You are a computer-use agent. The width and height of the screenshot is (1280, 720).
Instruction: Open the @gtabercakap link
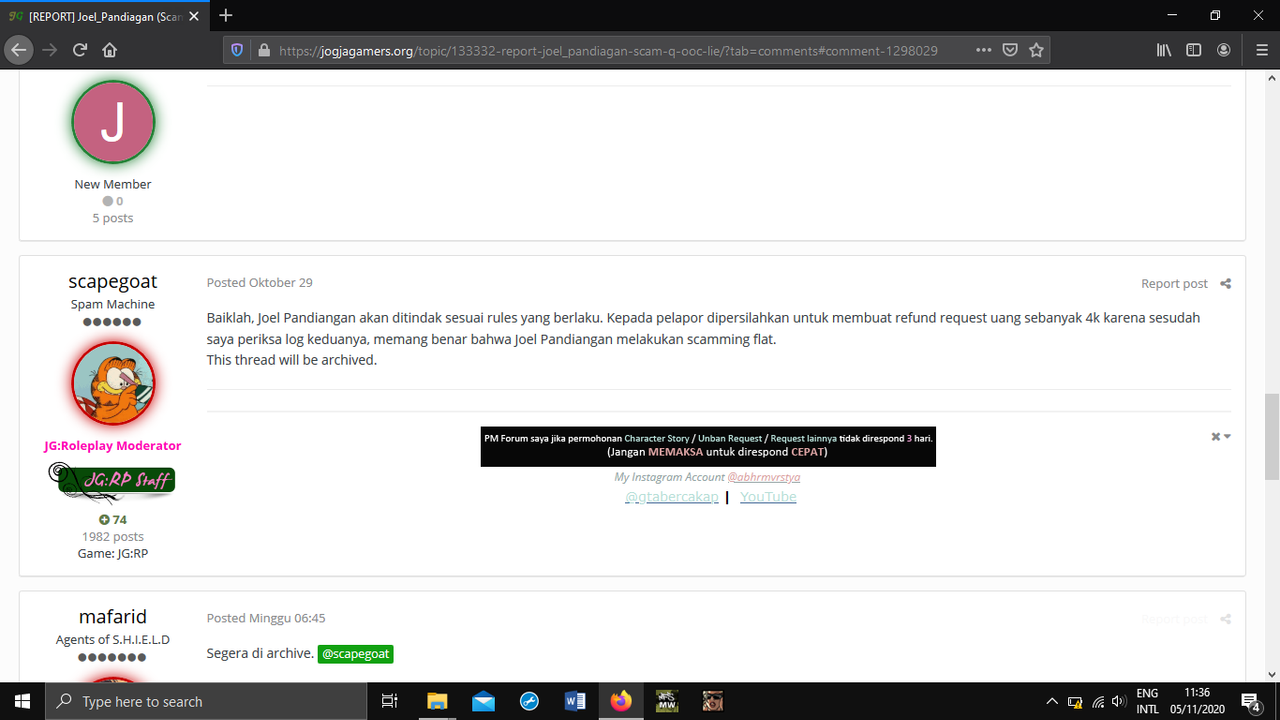pyautogui.click(x=672, y=497)
